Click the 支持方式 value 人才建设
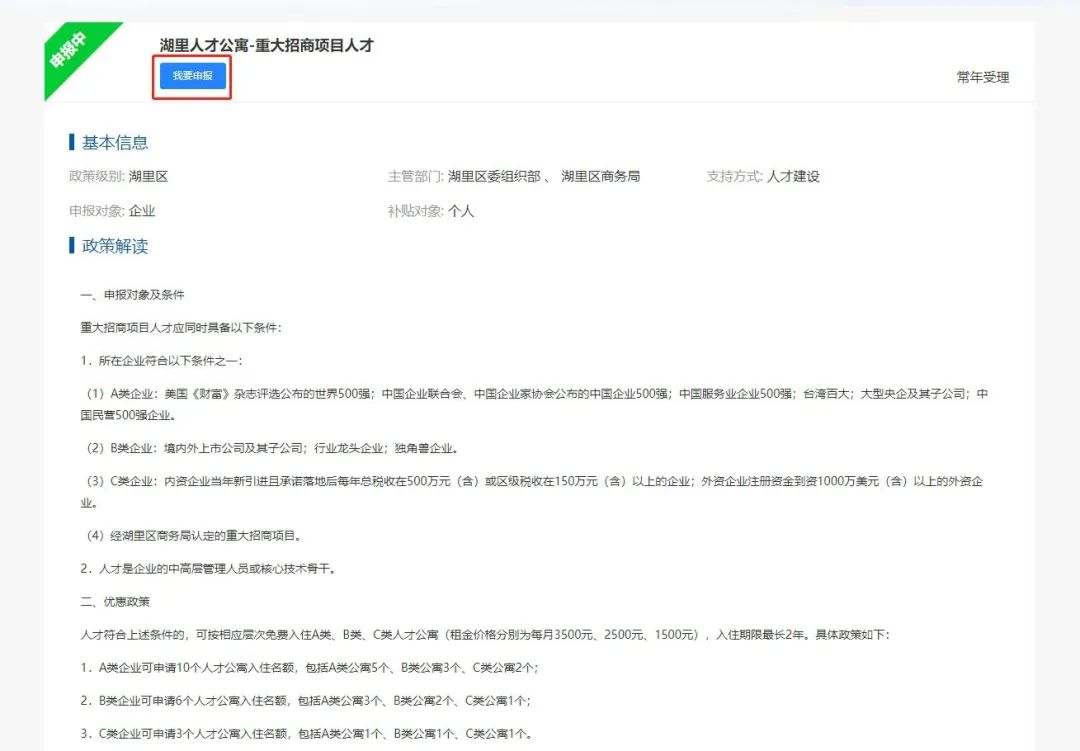This screenshot has height=751, width=1080. [x=793, y=177]
